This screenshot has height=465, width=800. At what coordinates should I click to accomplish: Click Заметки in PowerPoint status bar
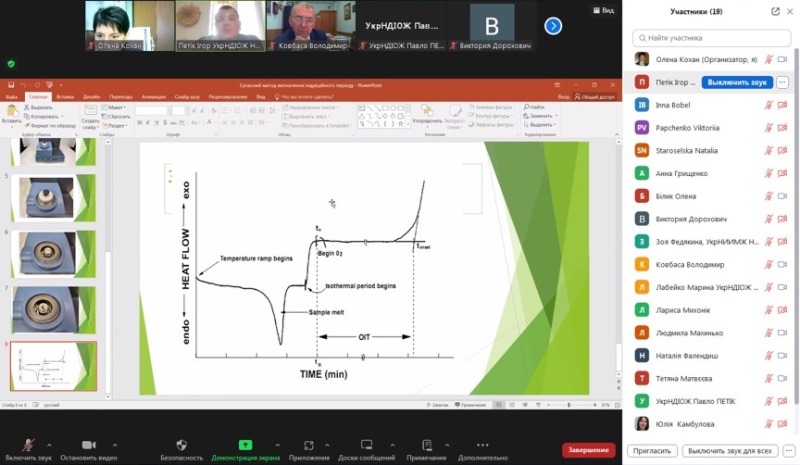[437, 405]
